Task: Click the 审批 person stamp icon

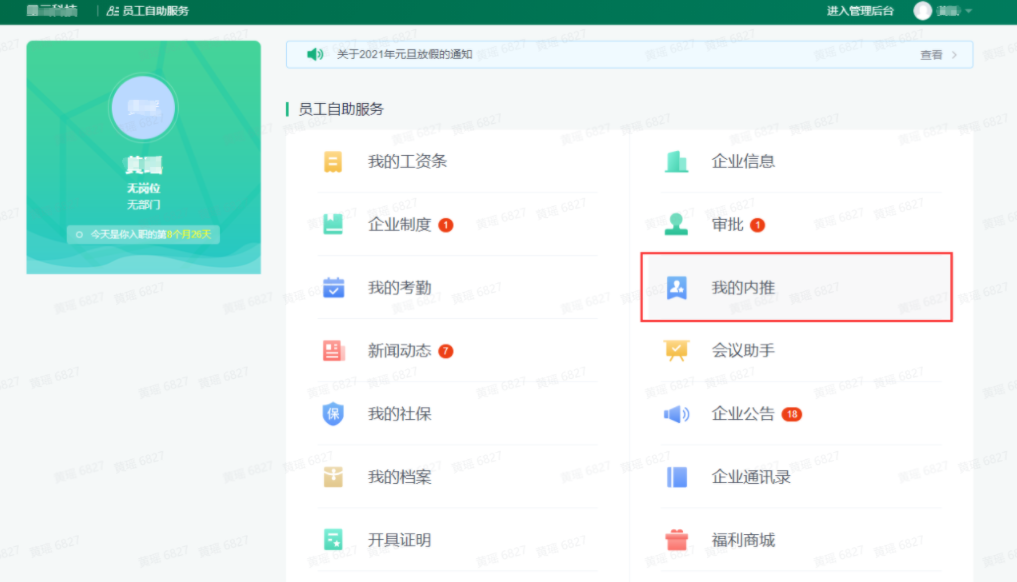Action: coord(676,224)
